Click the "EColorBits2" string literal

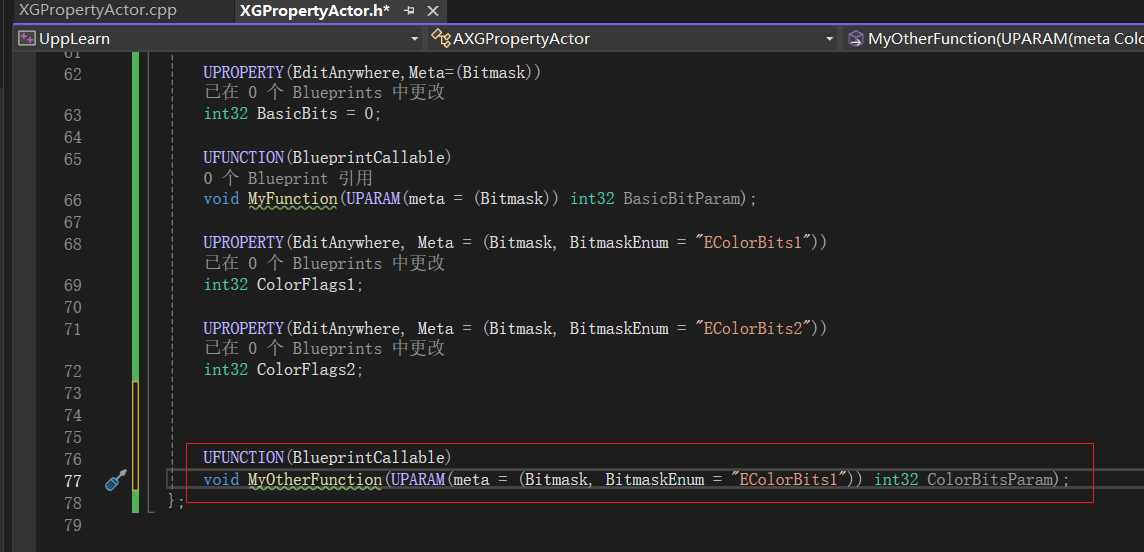coord(754,329)
